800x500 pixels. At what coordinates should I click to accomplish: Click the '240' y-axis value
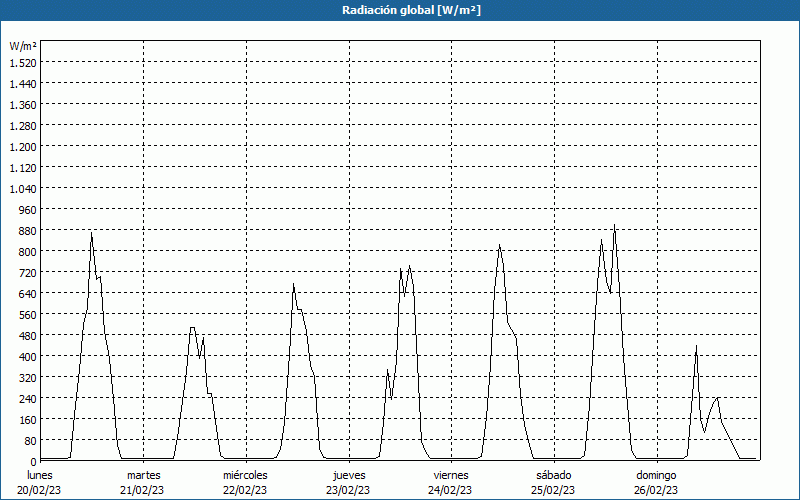pyautogui.click(x=28, y=399)
